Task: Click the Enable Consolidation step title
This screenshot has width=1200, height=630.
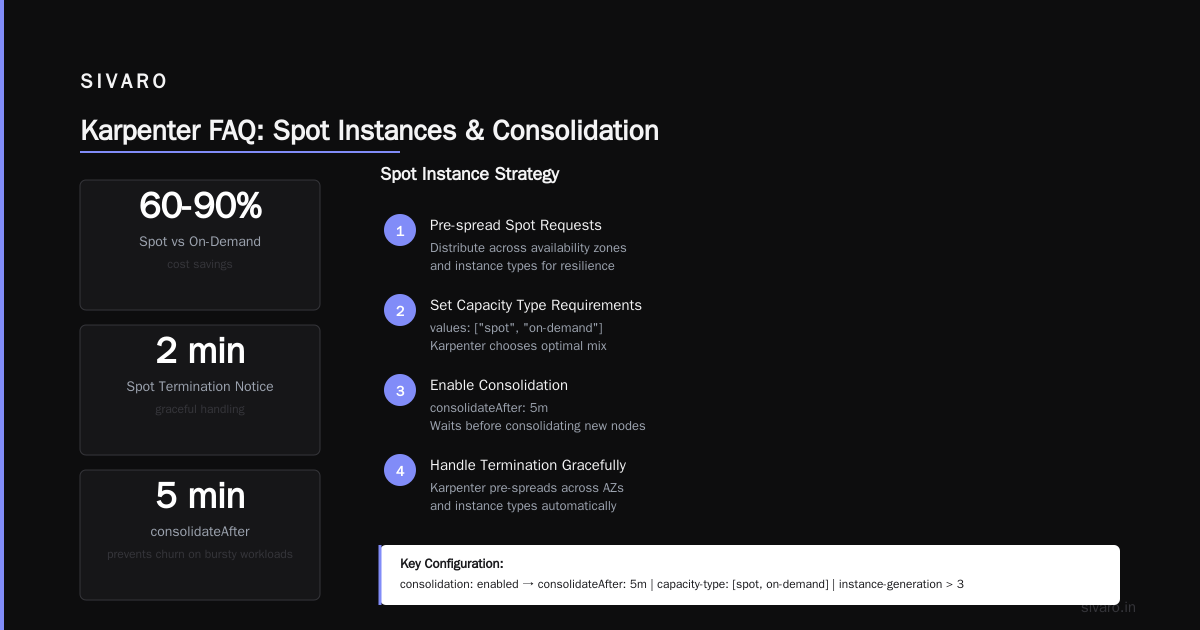Action: point(499,385)
